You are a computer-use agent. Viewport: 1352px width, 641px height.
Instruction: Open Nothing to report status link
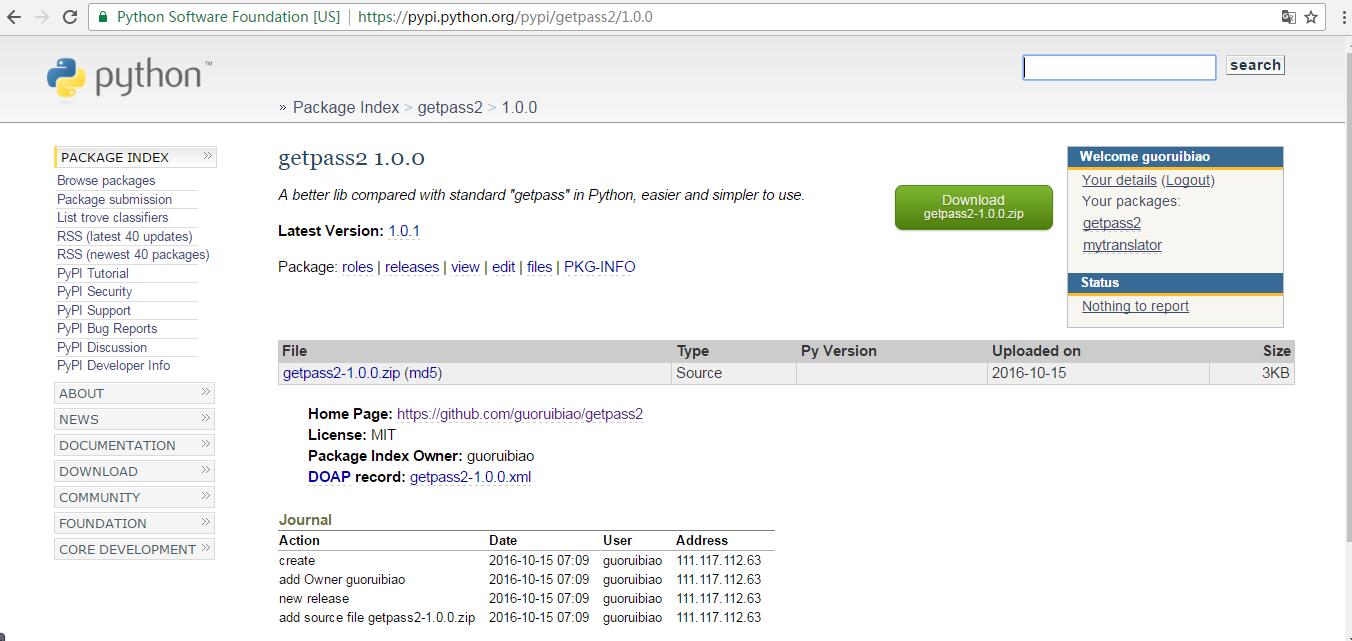click(1135, 307)
